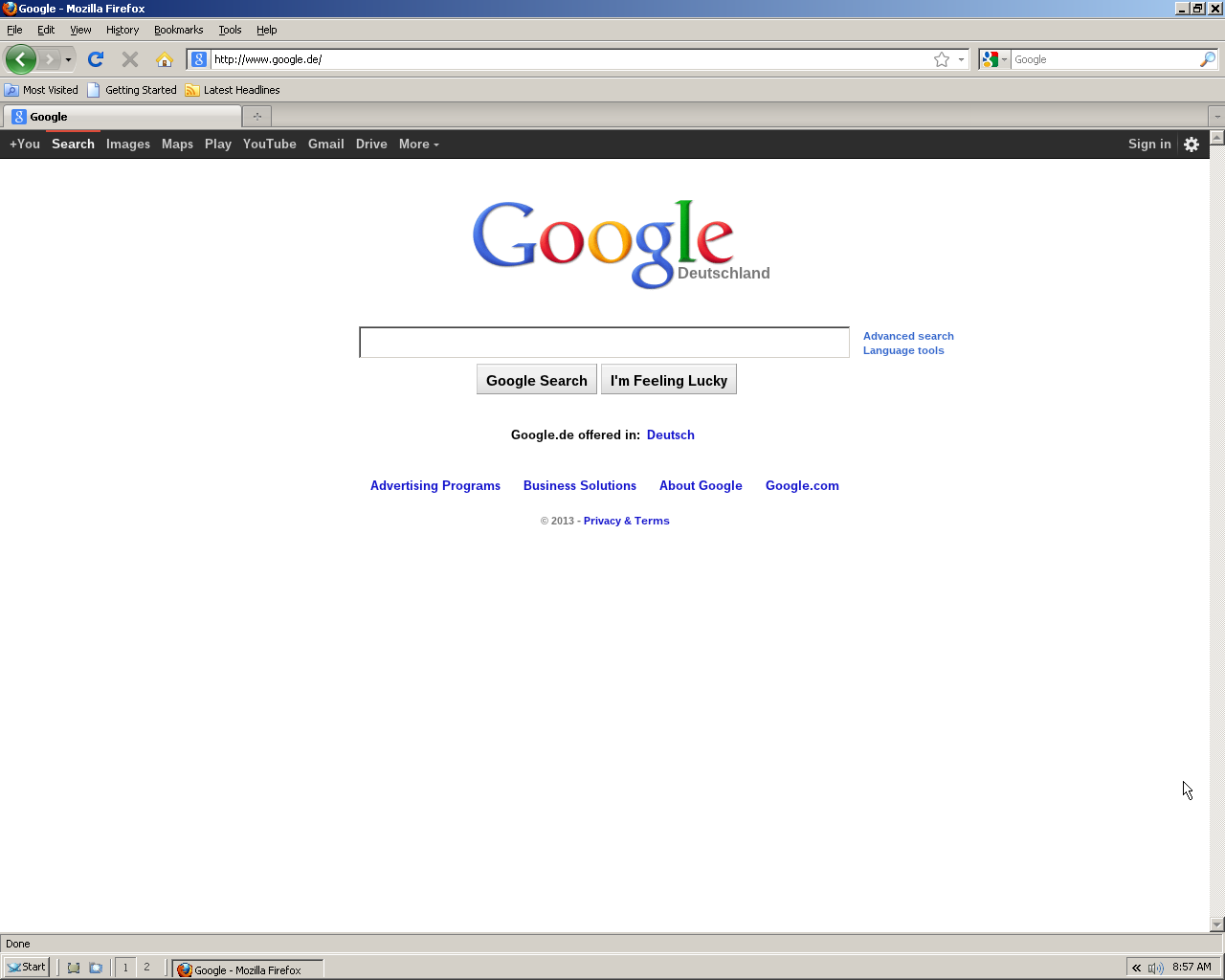Click second quick launch icon in taskbar
This screenshot has height=980, width=1225.
(96, 968)
